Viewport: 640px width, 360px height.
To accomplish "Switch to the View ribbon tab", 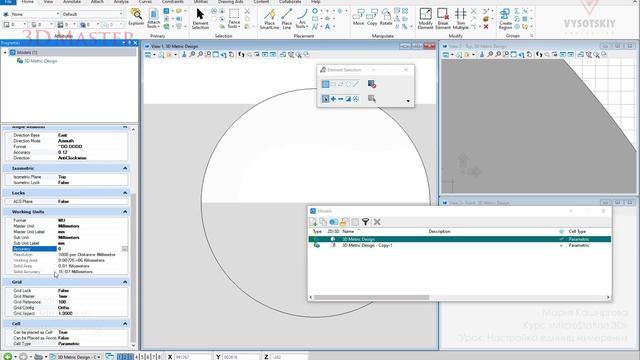I will 48,2.
